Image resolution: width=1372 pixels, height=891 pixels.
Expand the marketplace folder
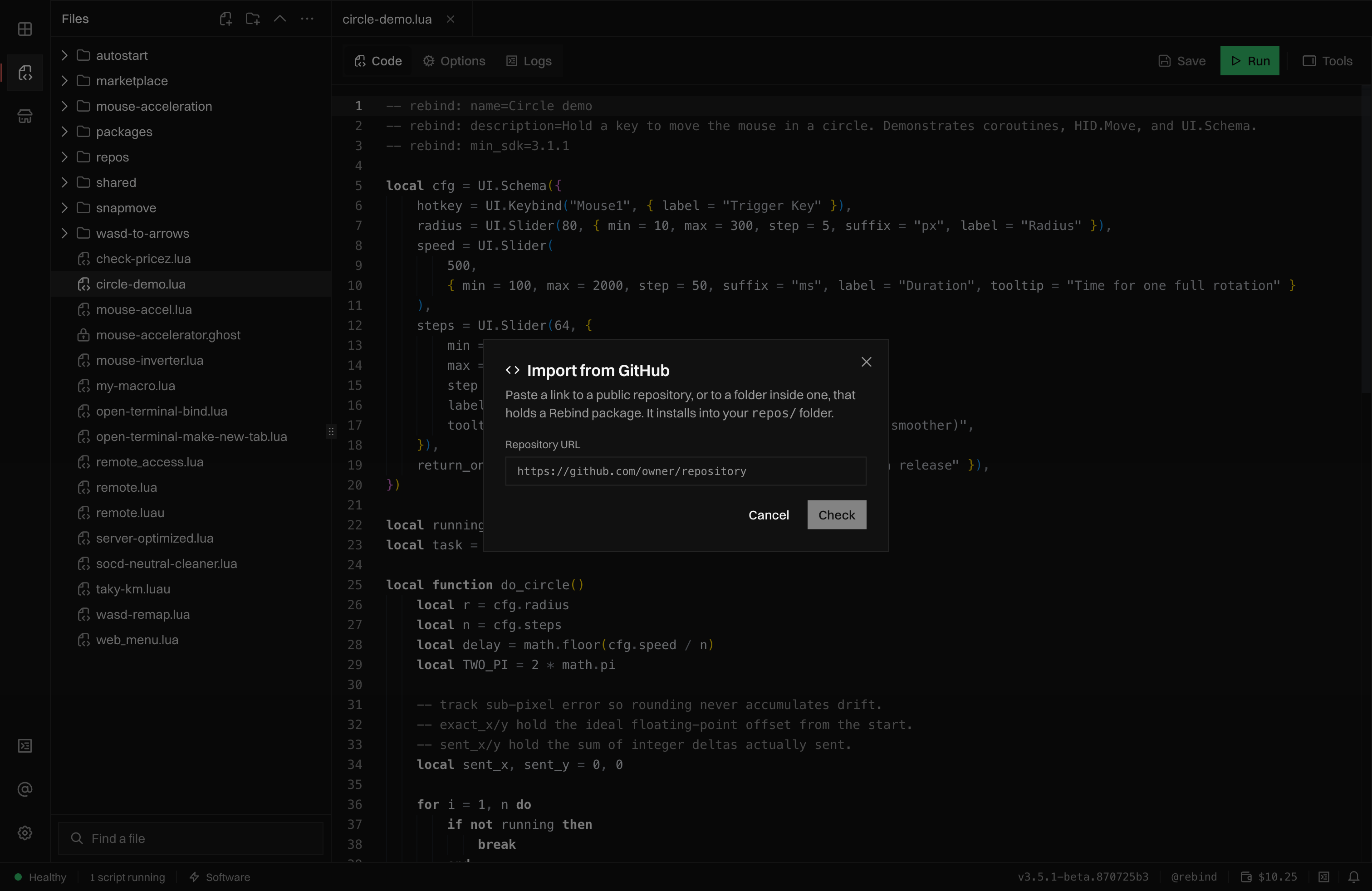pyautogui.click(x=191, y=81)
